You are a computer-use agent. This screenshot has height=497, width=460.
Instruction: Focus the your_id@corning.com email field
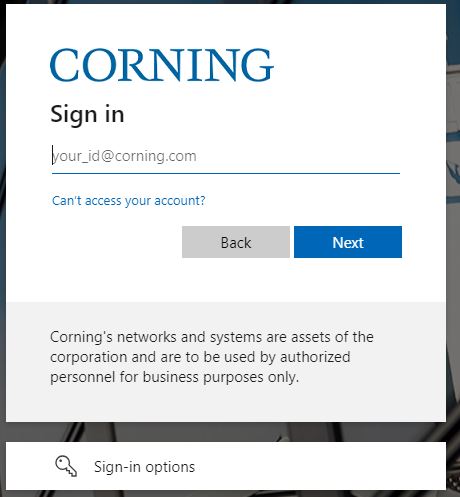point(226,156)
